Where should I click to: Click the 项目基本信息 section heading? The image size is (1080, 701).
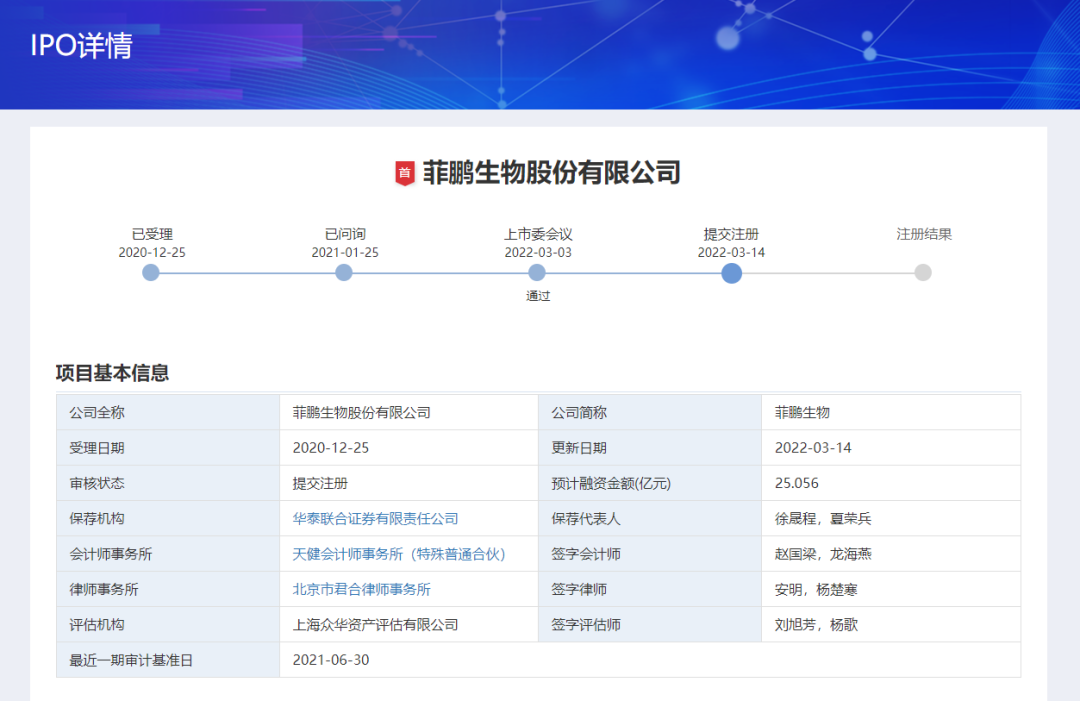(112, 373)
